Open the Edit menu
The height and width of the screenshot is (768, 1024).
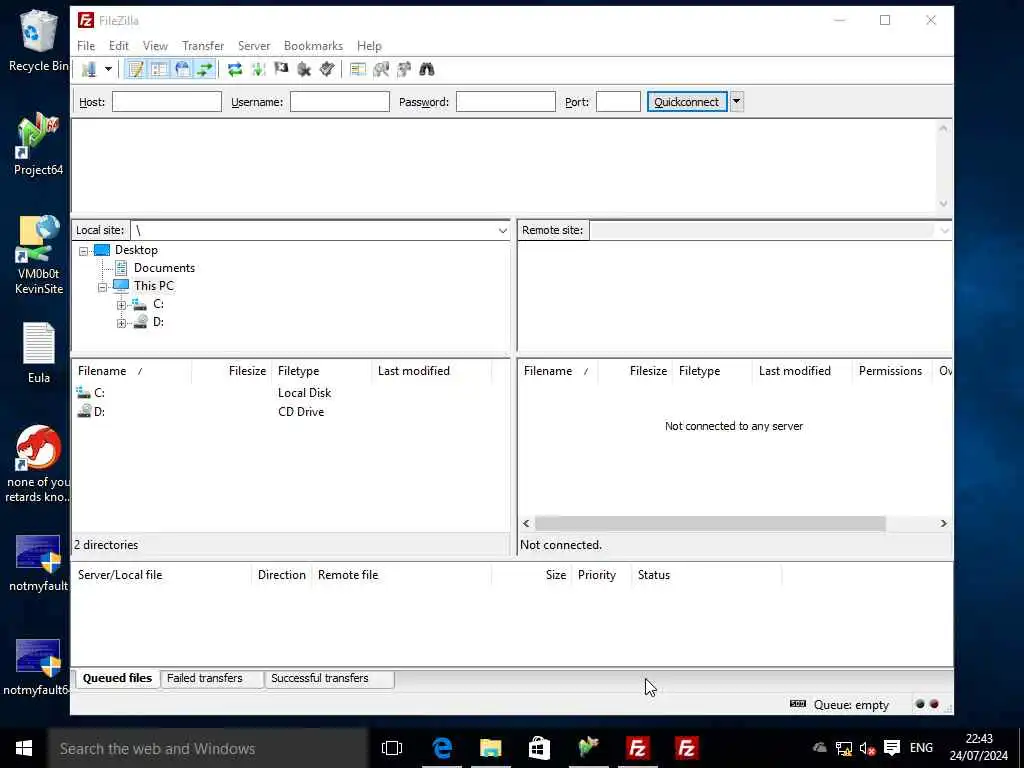coord(118,46)
